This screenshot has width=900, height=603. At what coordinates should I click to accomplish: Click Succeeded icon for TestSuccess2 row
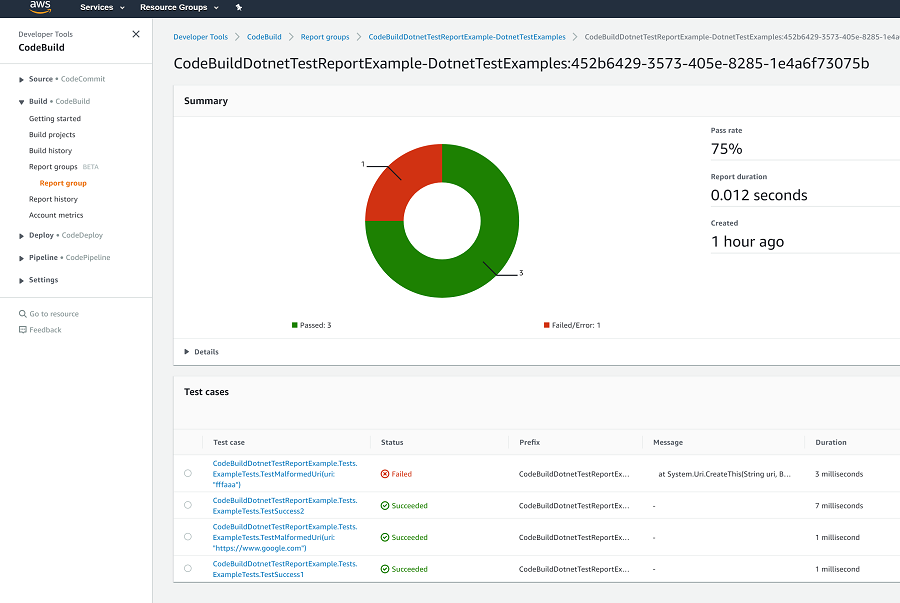click(x=385, y=505)
